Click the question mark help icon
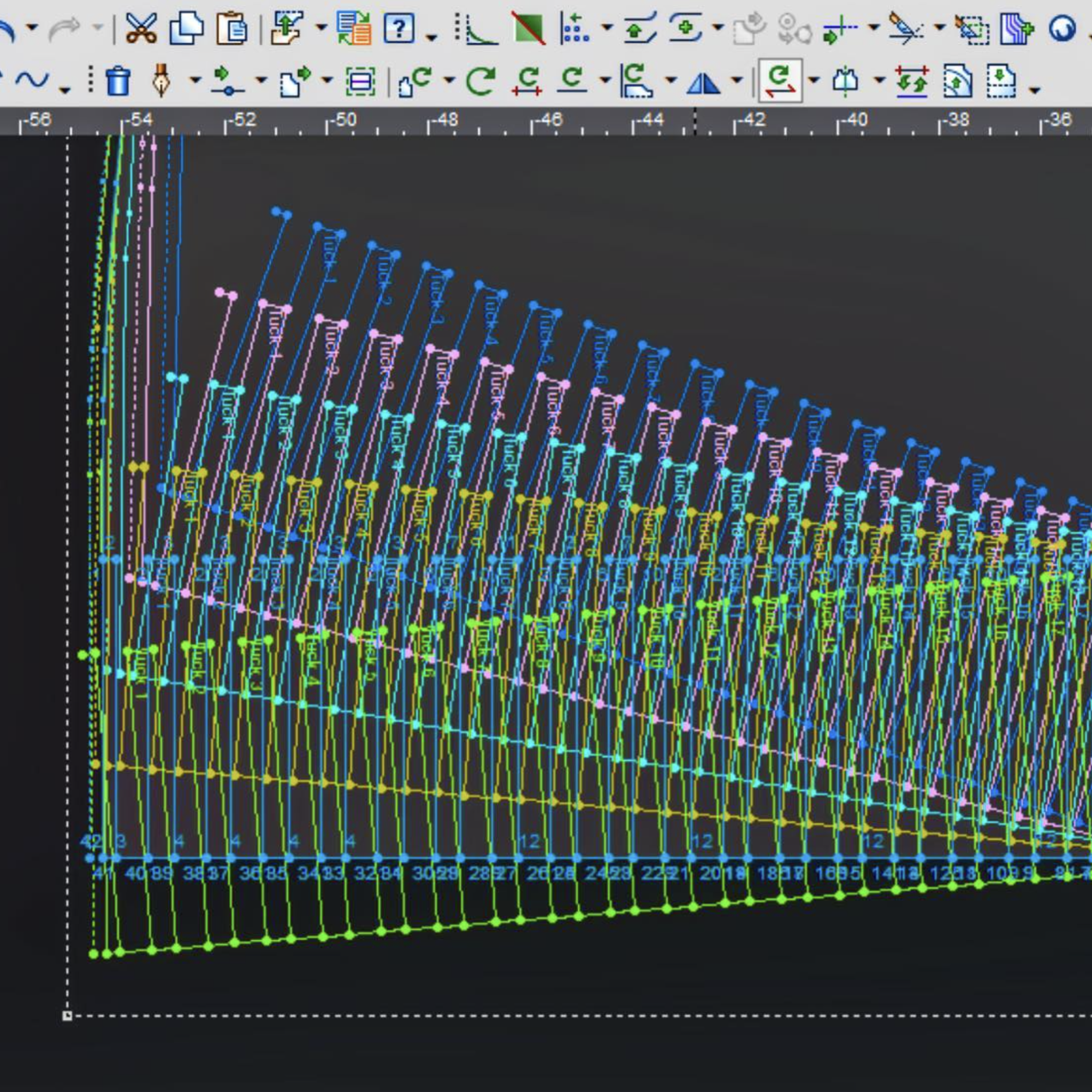 399,28
